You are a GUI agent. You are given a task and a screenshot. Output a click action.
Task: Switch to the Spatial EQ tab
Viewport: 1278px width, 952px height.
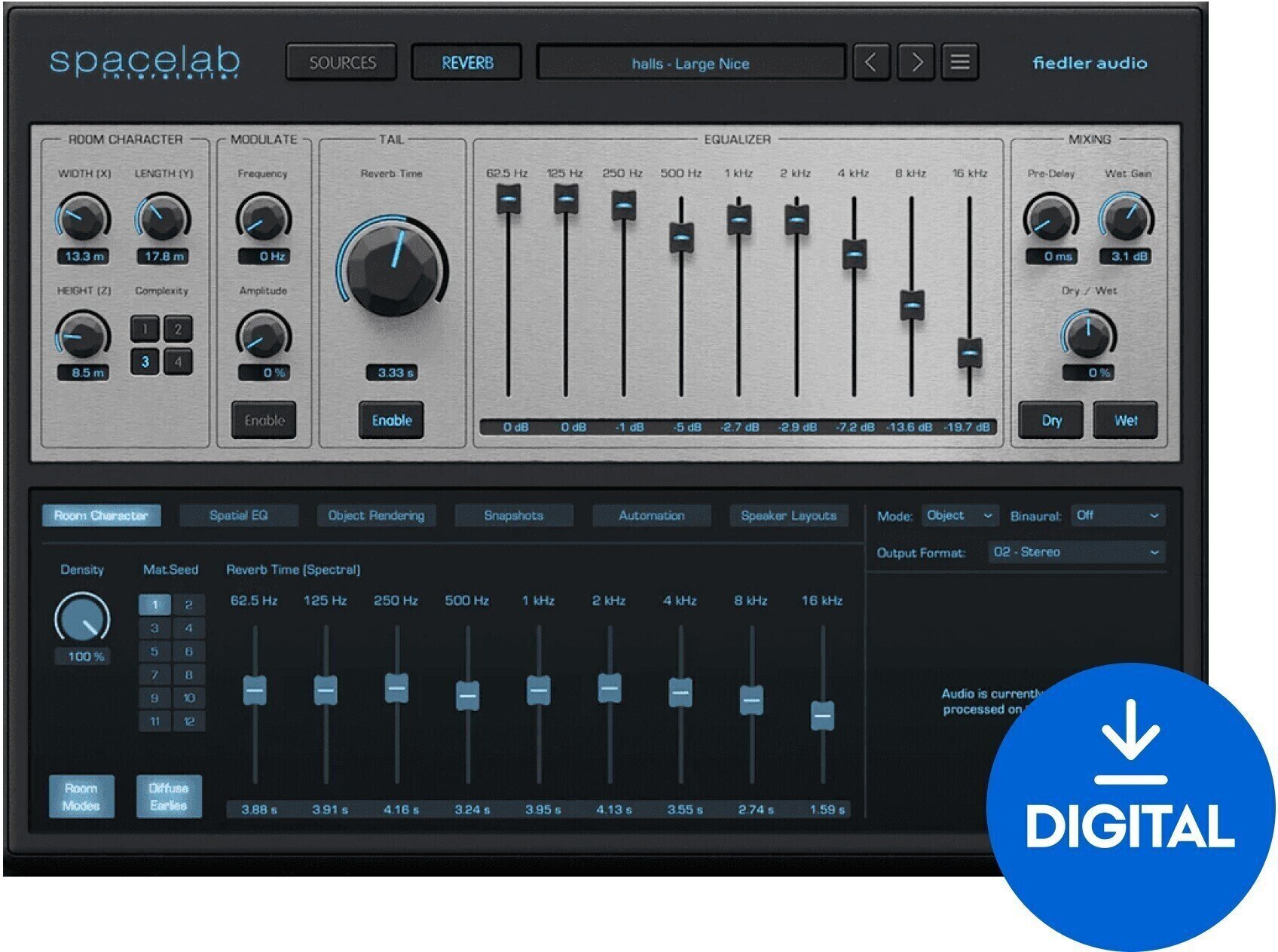[239, 516]
